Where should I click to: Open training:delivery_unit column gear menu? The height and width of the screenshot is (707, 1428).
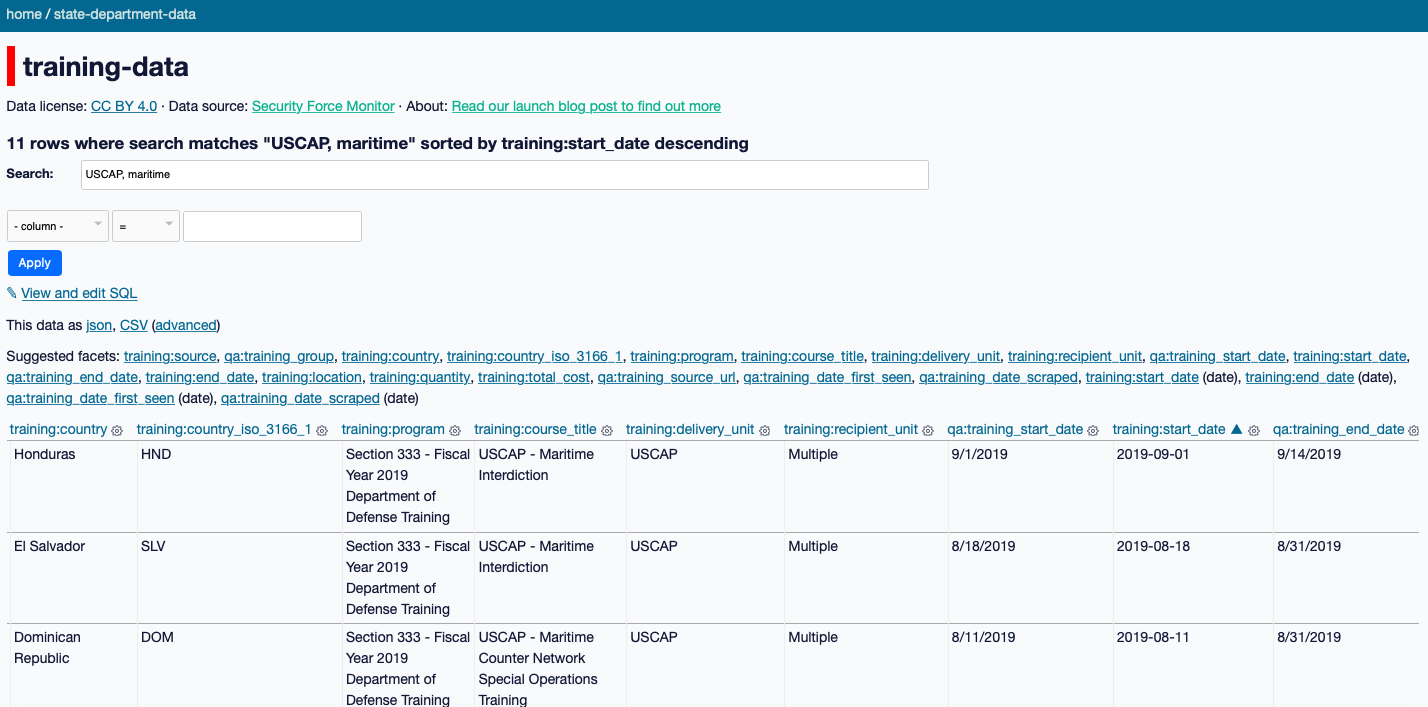click(764, 431)
